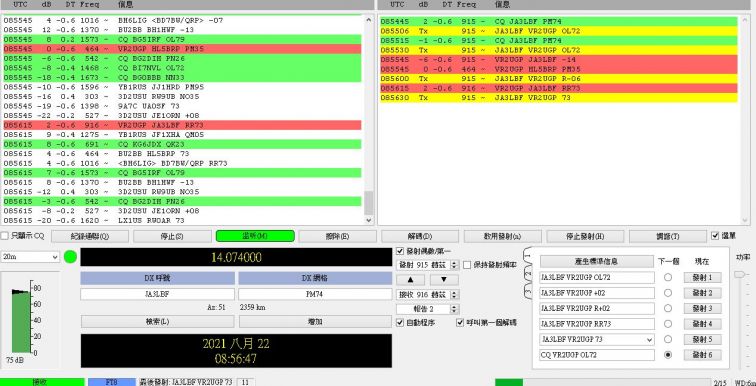Untick the '自動程序' auto sequence checkbox

[x=400, y=323]
